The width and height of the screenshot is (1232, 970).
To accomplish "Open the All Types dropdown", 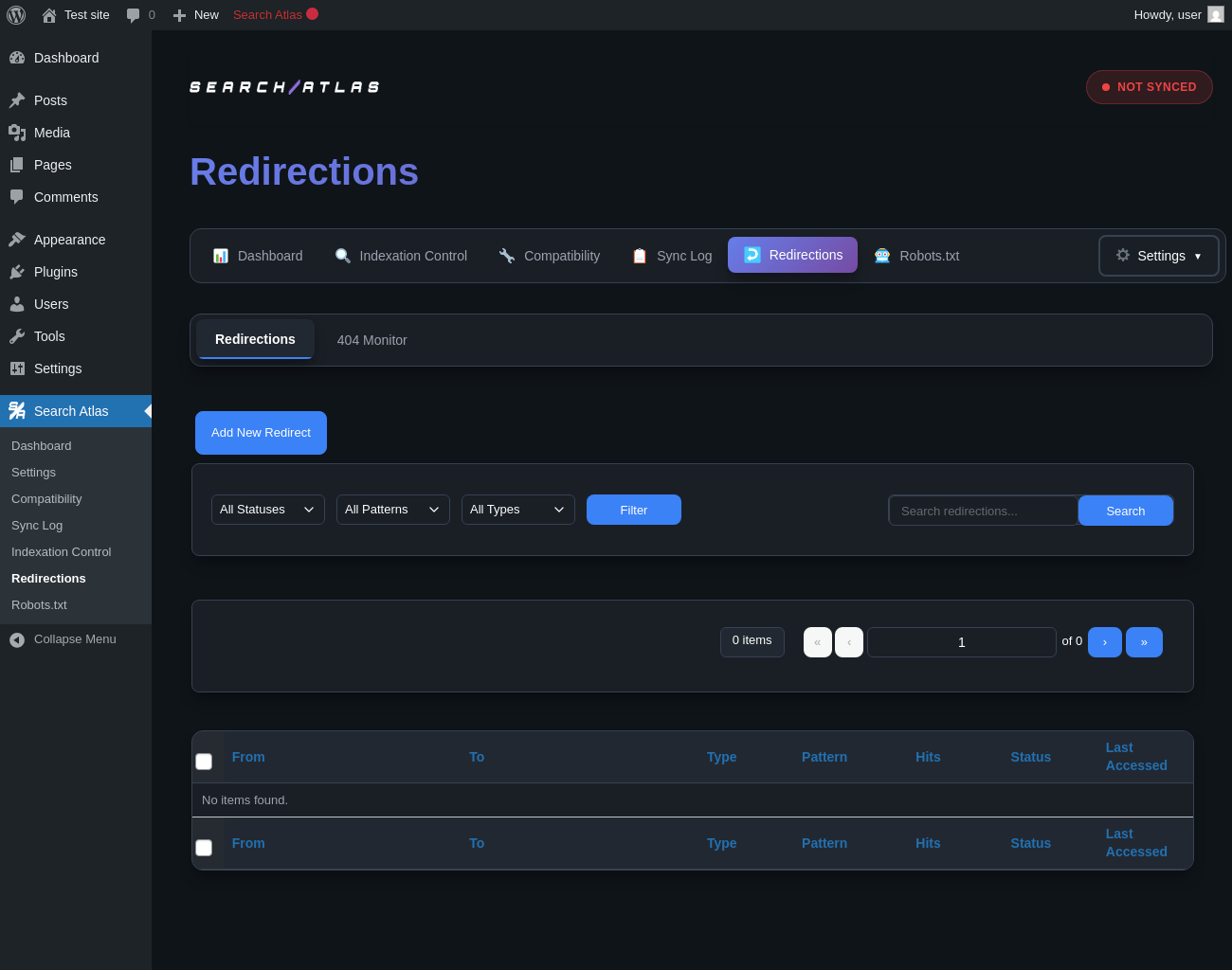I will point(518,510).
